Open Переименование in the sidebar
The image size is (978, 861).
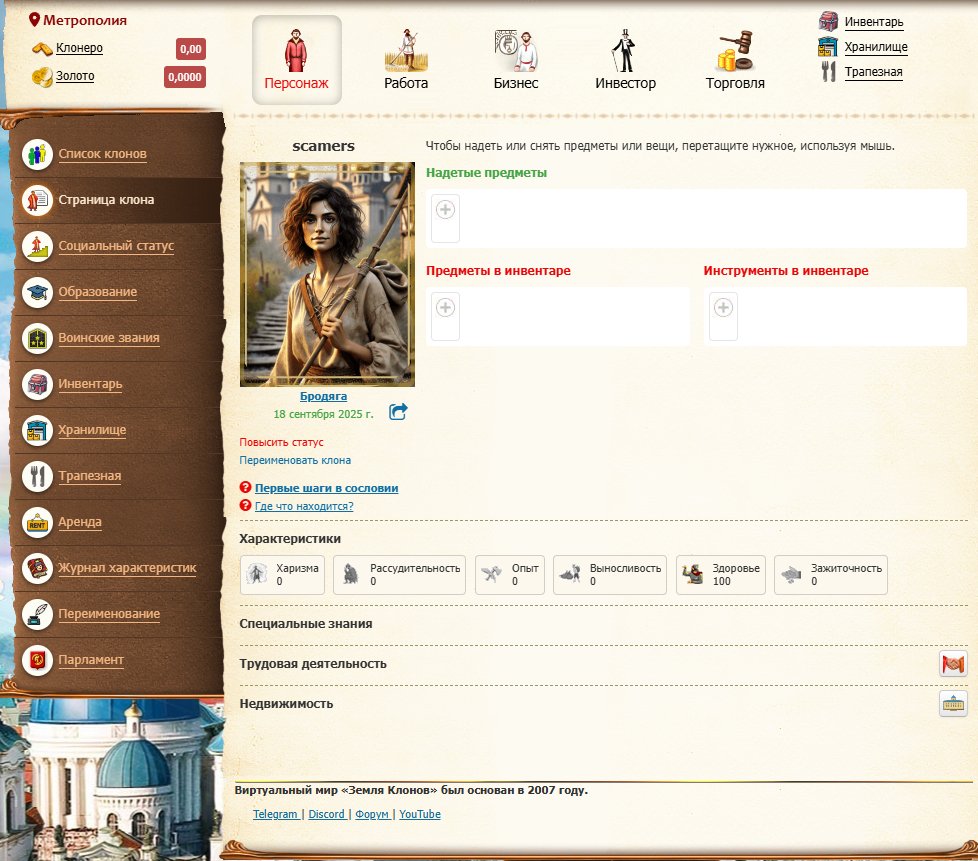pos(109,614)
